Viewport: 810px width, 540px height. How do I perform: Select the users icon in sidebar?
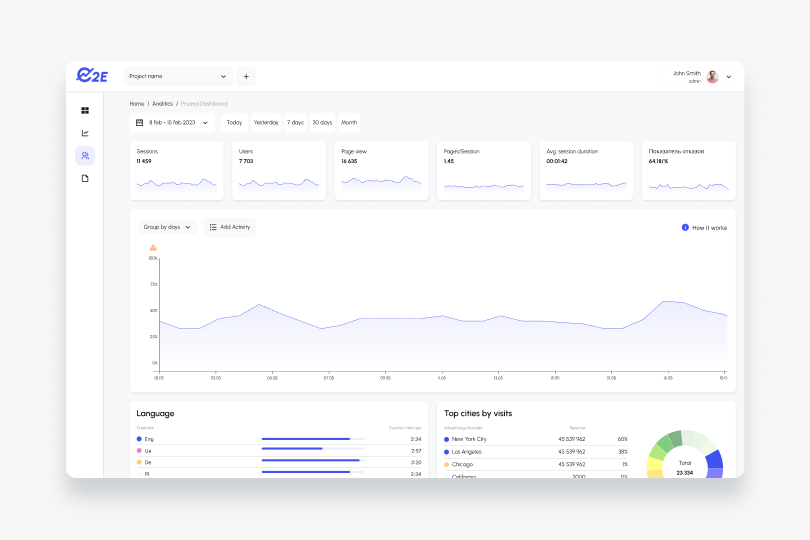[85, 156]
